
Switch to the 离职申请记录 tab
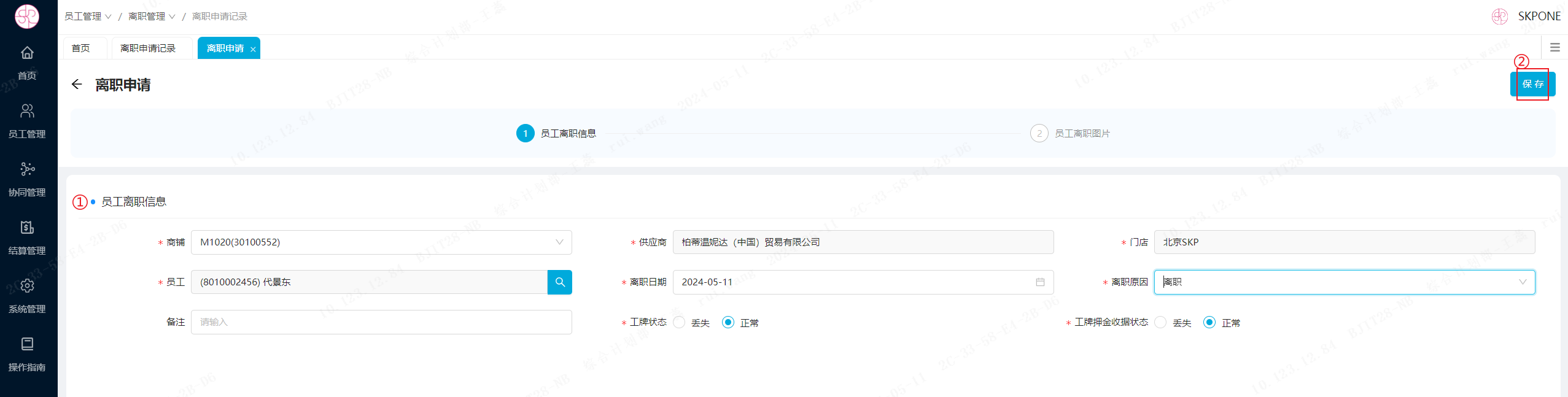[x=148, y=48]
